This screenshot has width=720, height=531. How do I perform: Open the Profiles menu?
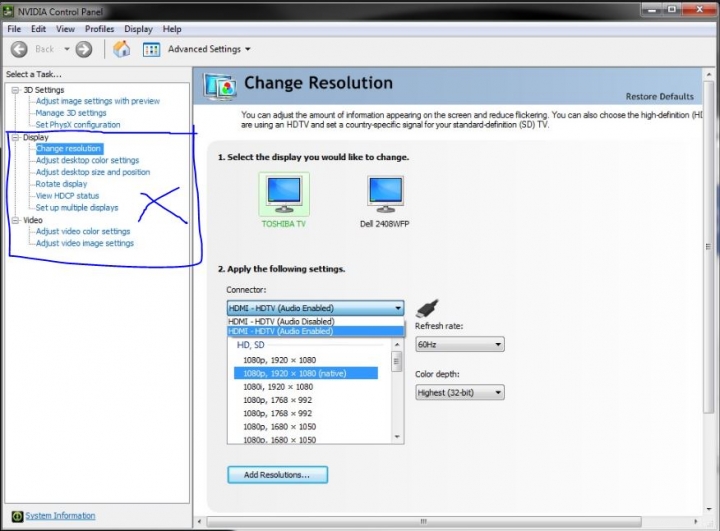99,29
